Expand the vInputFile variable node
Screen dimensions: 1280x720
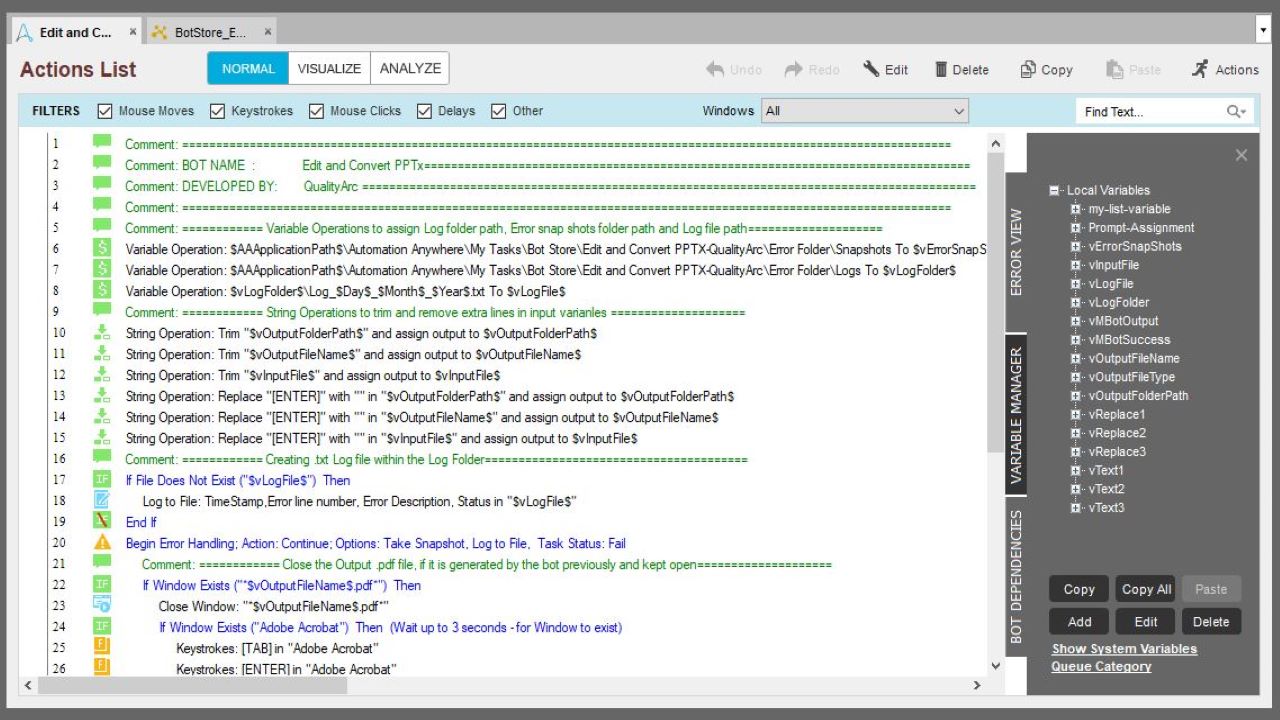(x=1076, y=265)
